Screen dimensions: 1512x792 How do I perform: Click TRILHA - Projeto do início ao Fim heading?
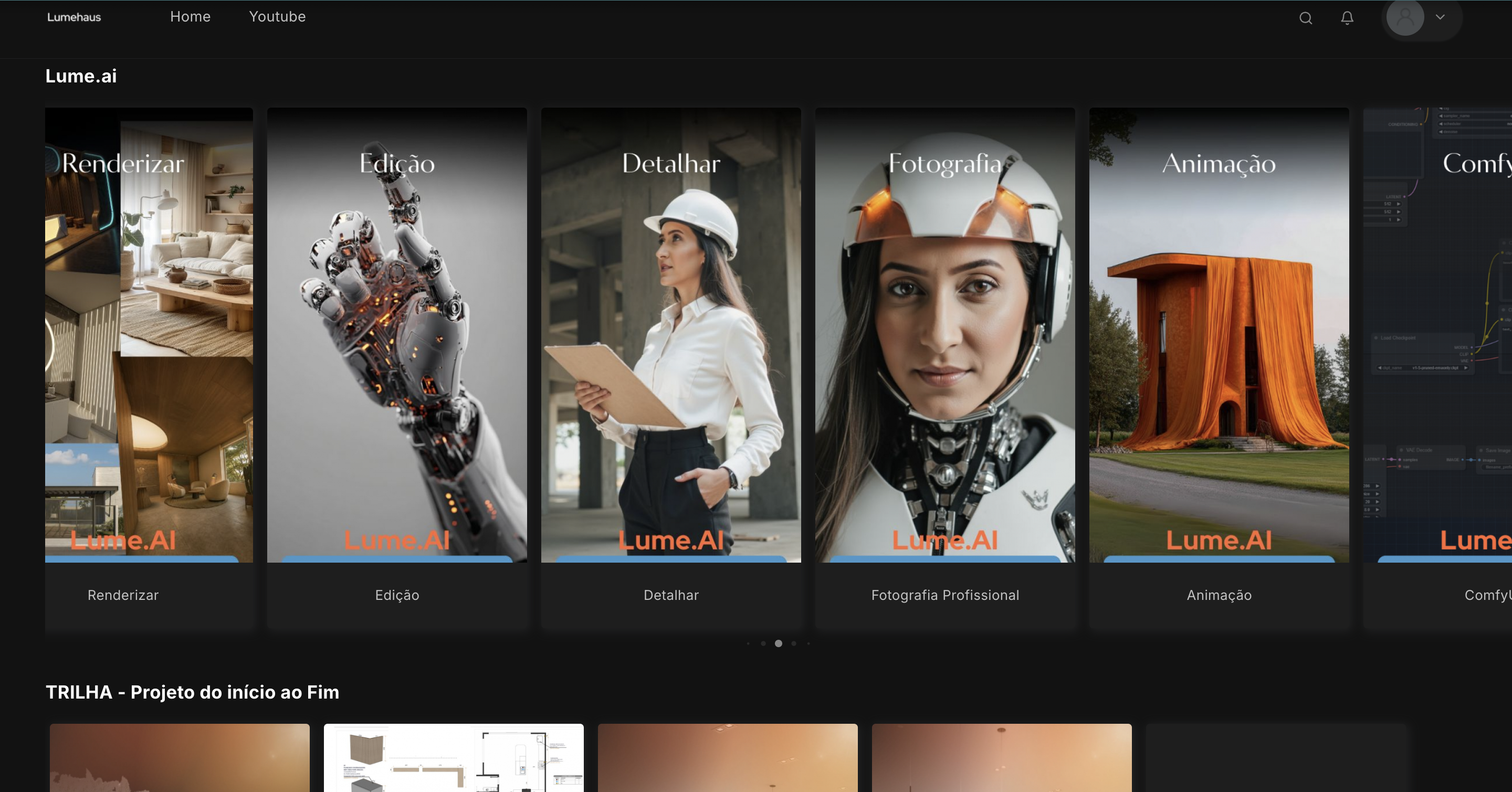193,692
